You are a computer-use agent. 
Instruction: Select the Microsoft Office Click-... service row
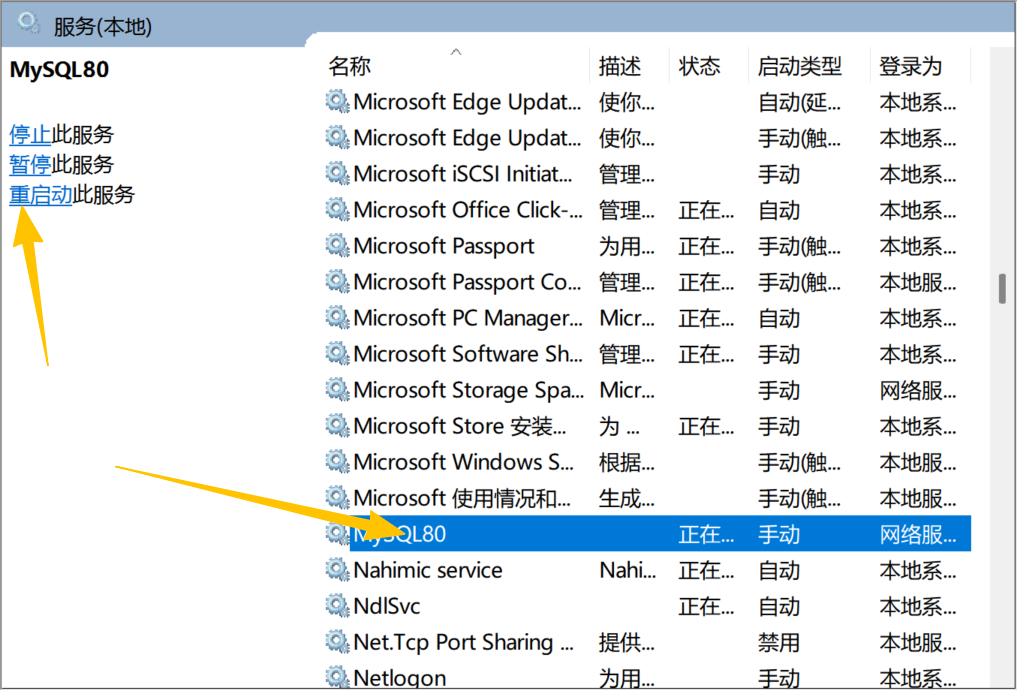pyautogui.click(x=647, y=210)
